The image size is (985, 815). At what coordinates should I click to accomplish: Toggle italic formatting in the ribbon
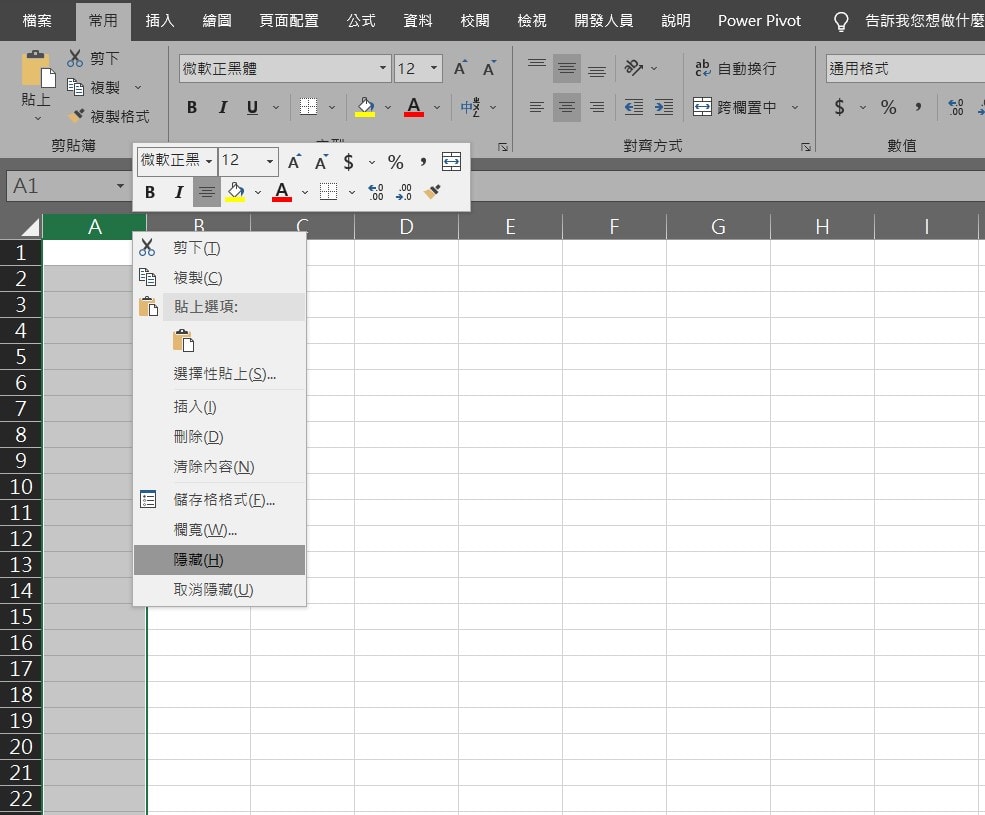point(222,107)
